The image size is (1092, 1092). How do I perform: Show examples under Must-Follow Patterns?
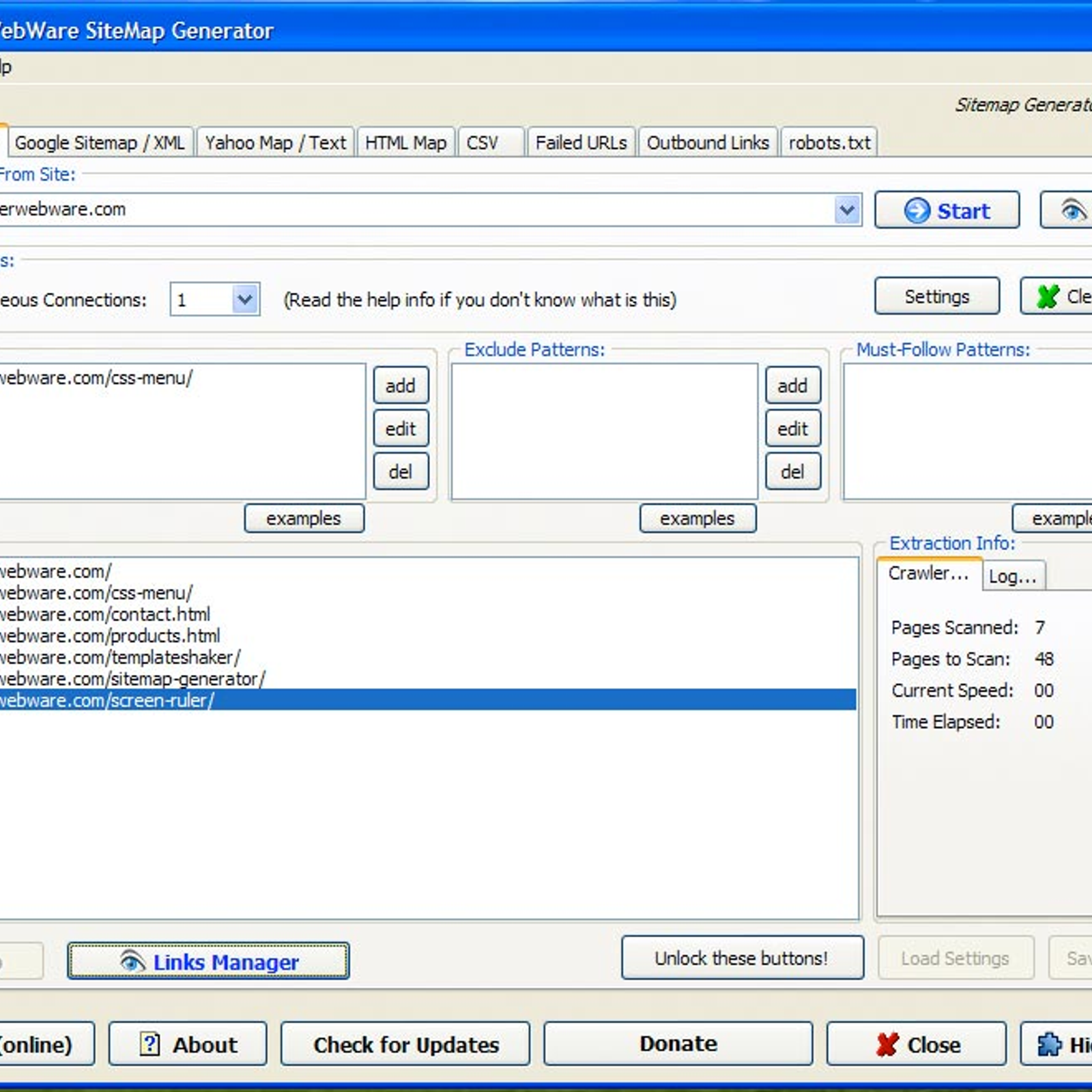coord(1052,519)
